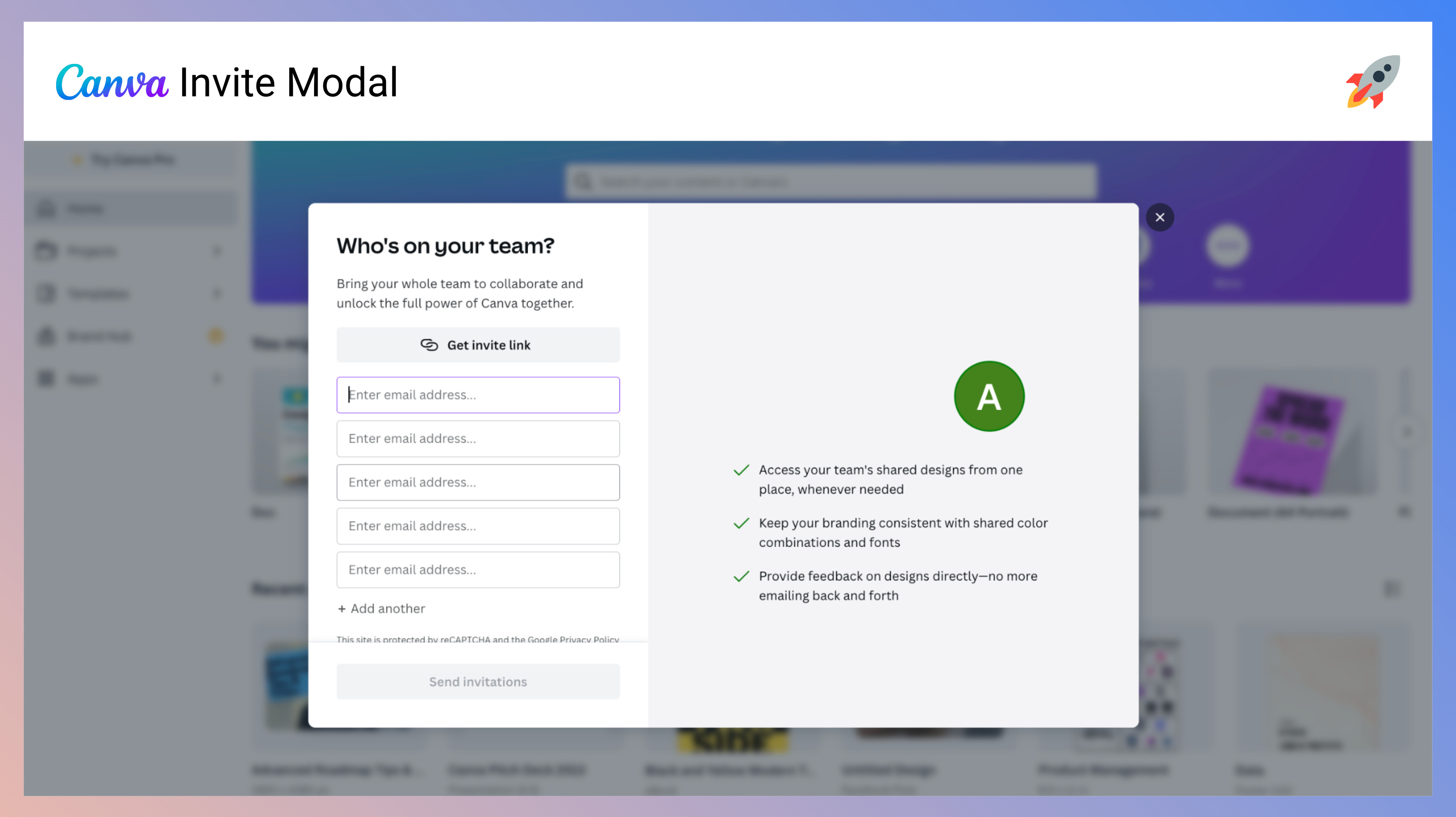Viewport: 1456px width, 817px height.
Task: Click the first checkmark for shared designs
Action: click(740, 470)
